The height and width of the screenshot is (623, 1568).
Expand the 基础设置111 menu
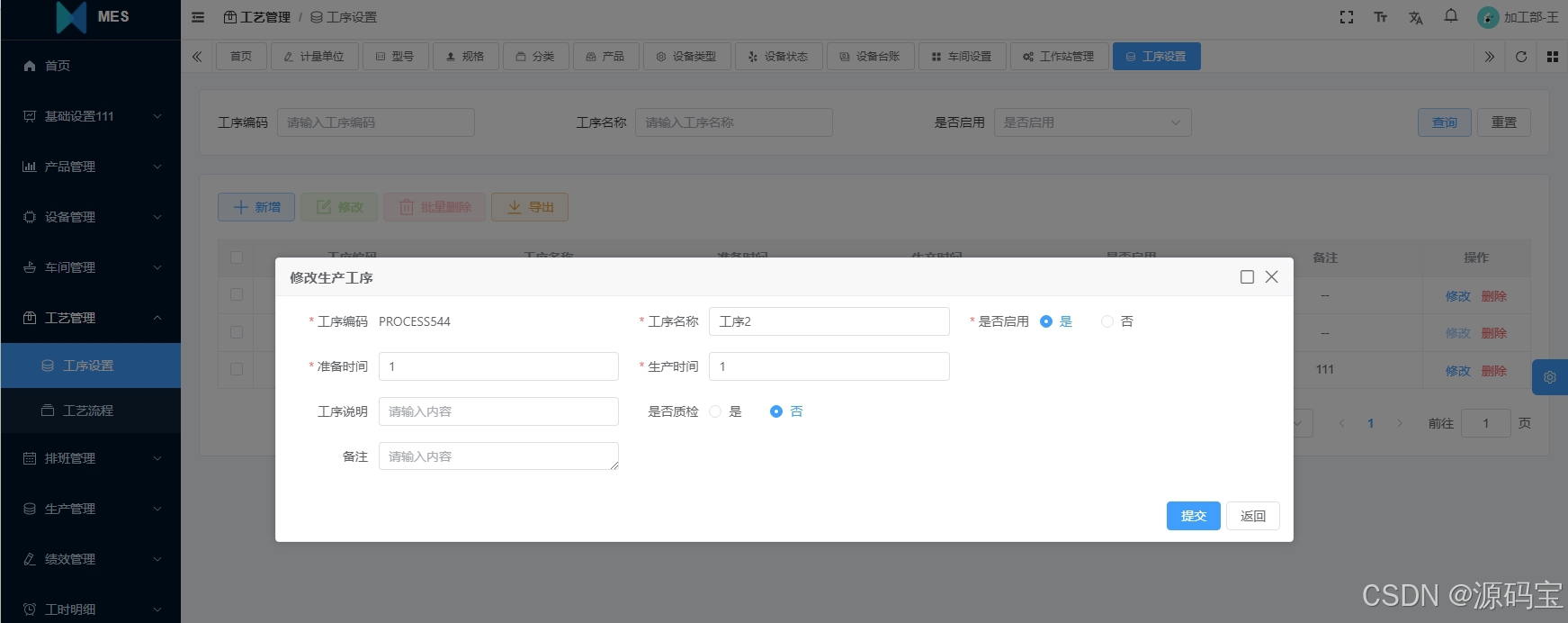[x=157, y=116]
